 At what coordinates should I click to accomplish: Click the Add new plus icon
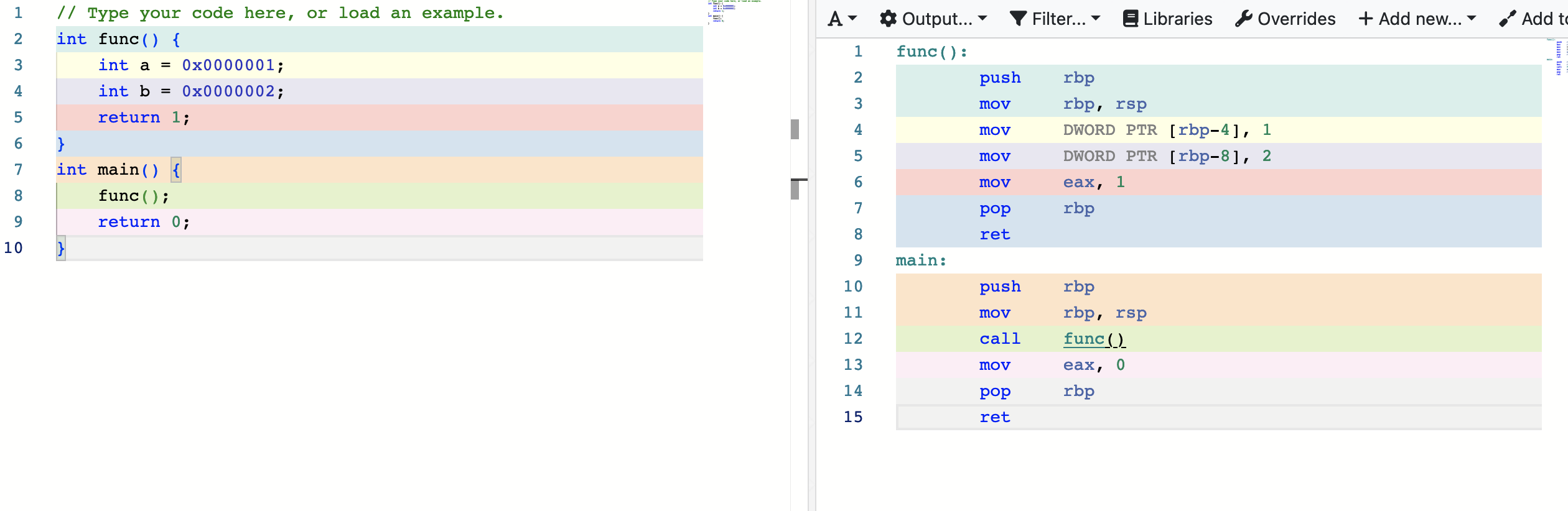[x=1366, y=19]
